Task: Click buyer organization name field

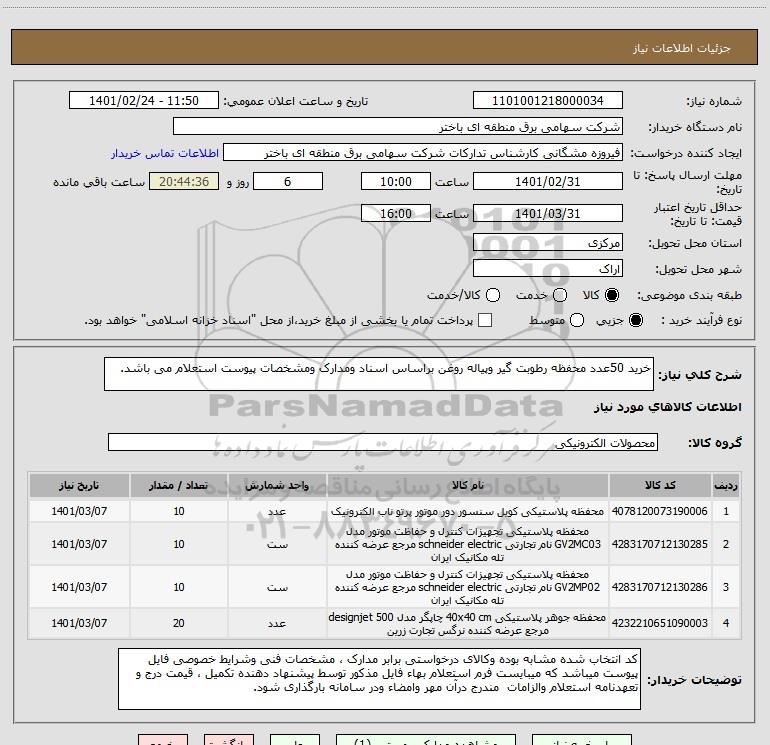Action: [x=398, y=127]
